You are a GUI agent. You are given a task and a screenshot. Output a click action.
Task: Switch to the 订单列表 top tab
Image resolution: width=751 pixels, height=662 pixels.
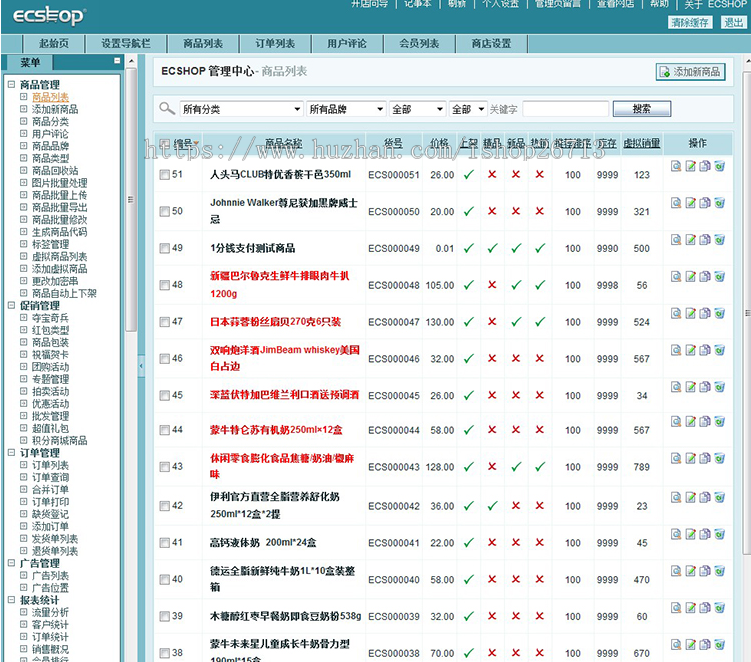(275, 44)
